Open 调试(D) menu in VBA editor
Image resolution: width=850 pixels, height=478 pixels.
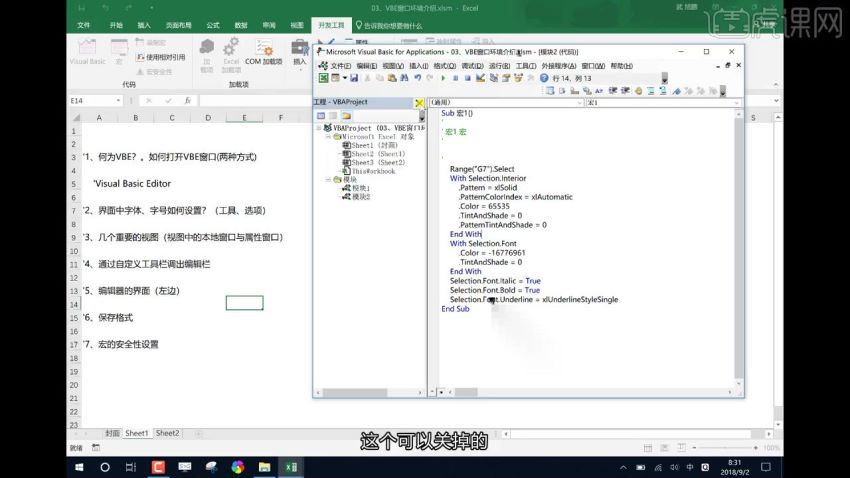(472, 66)
